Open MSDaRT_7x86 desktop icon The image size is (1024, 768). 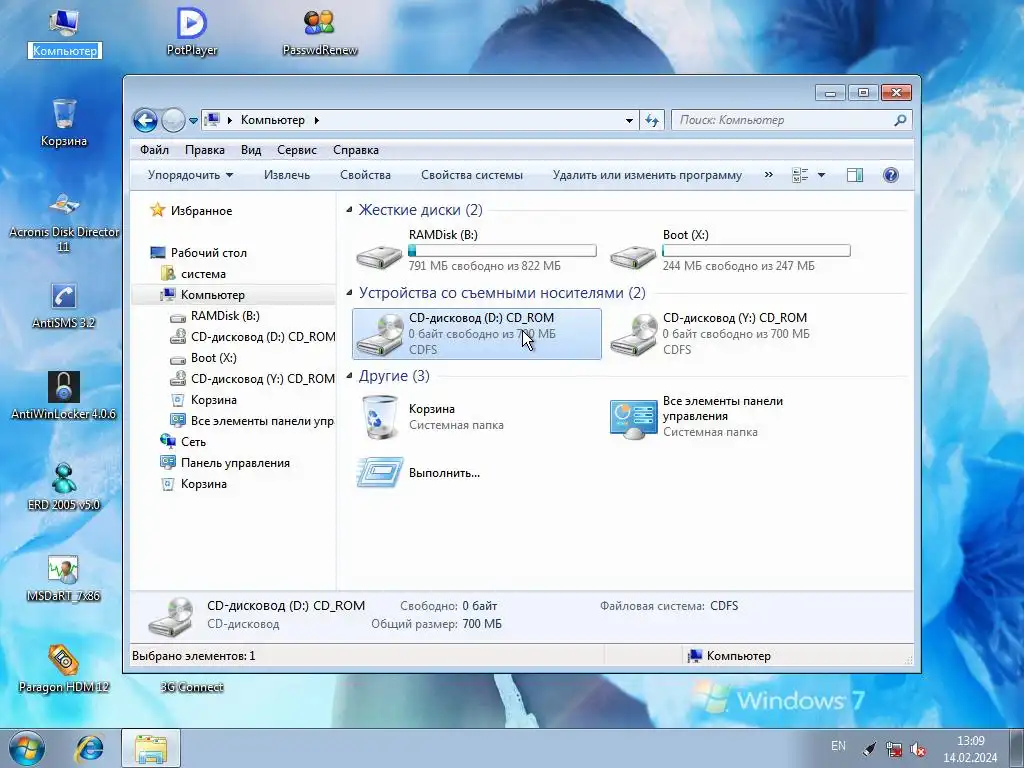[63, 578]
